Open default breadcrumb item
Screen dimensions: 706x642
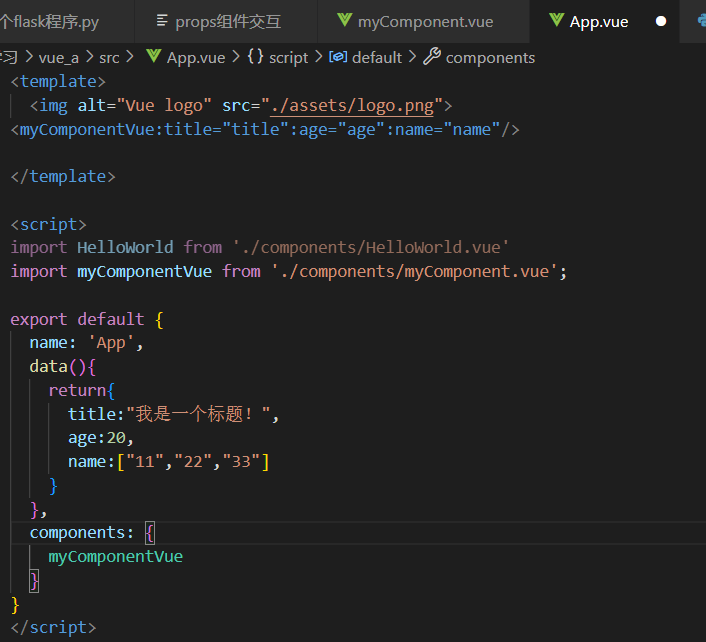pos(377,58)
